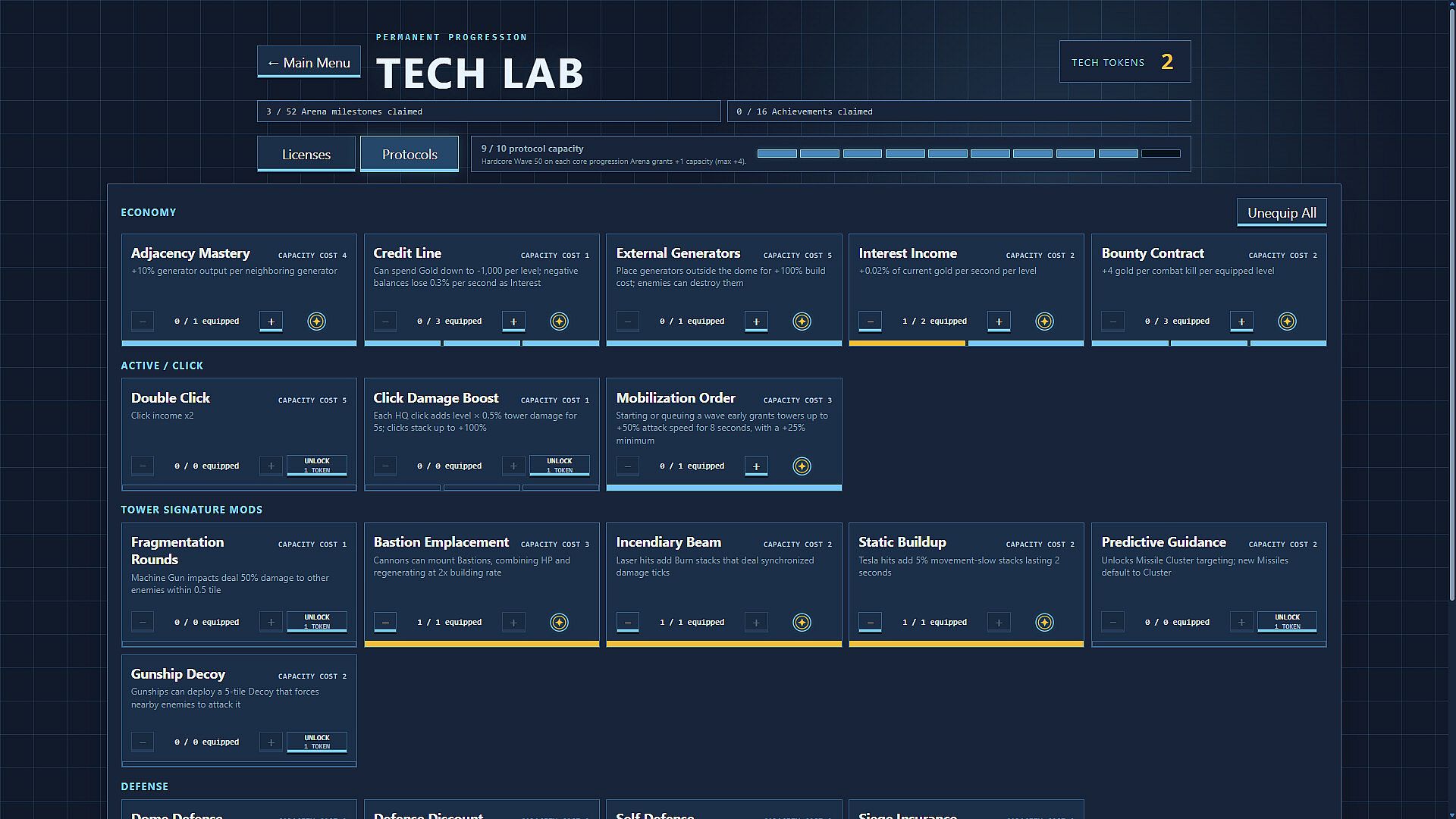Click minus button on Credit Line
The height and width of the screenshot is (819, 1456).
tap(384, 322)
